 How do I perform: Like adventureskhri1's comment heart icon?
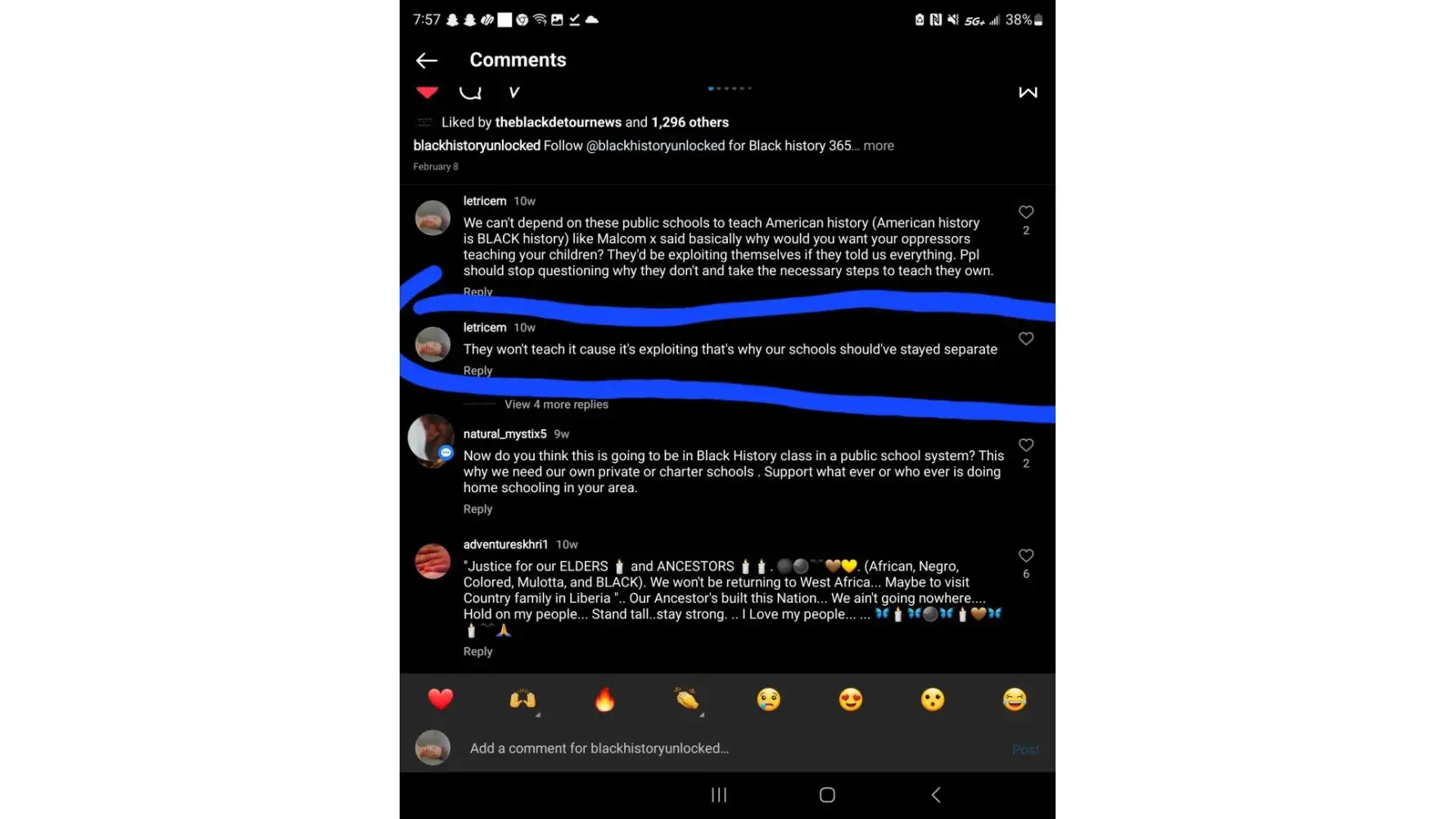pyautogui.click(x=1025, y=555)
